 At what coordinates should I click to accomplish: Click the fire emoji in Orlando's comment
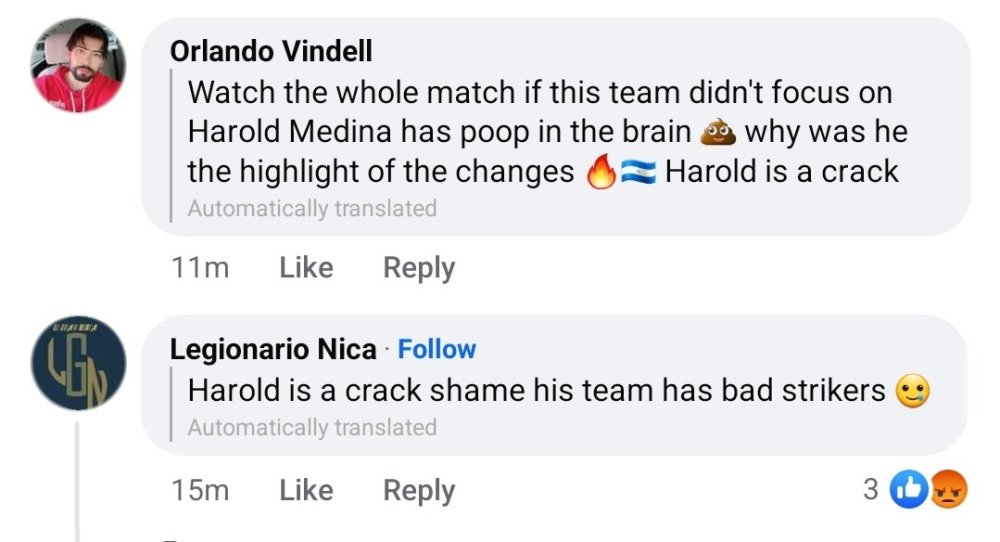click(x=601, y=172)
